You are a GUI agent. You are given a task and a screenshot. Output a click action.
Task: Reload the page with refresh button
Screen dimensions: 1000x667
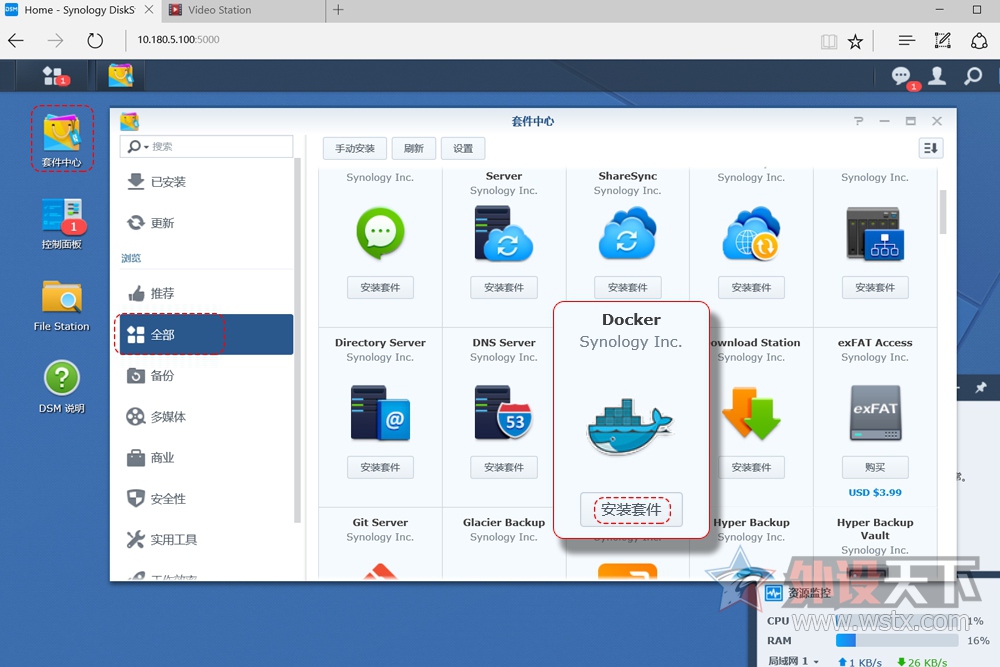[95, 40]
